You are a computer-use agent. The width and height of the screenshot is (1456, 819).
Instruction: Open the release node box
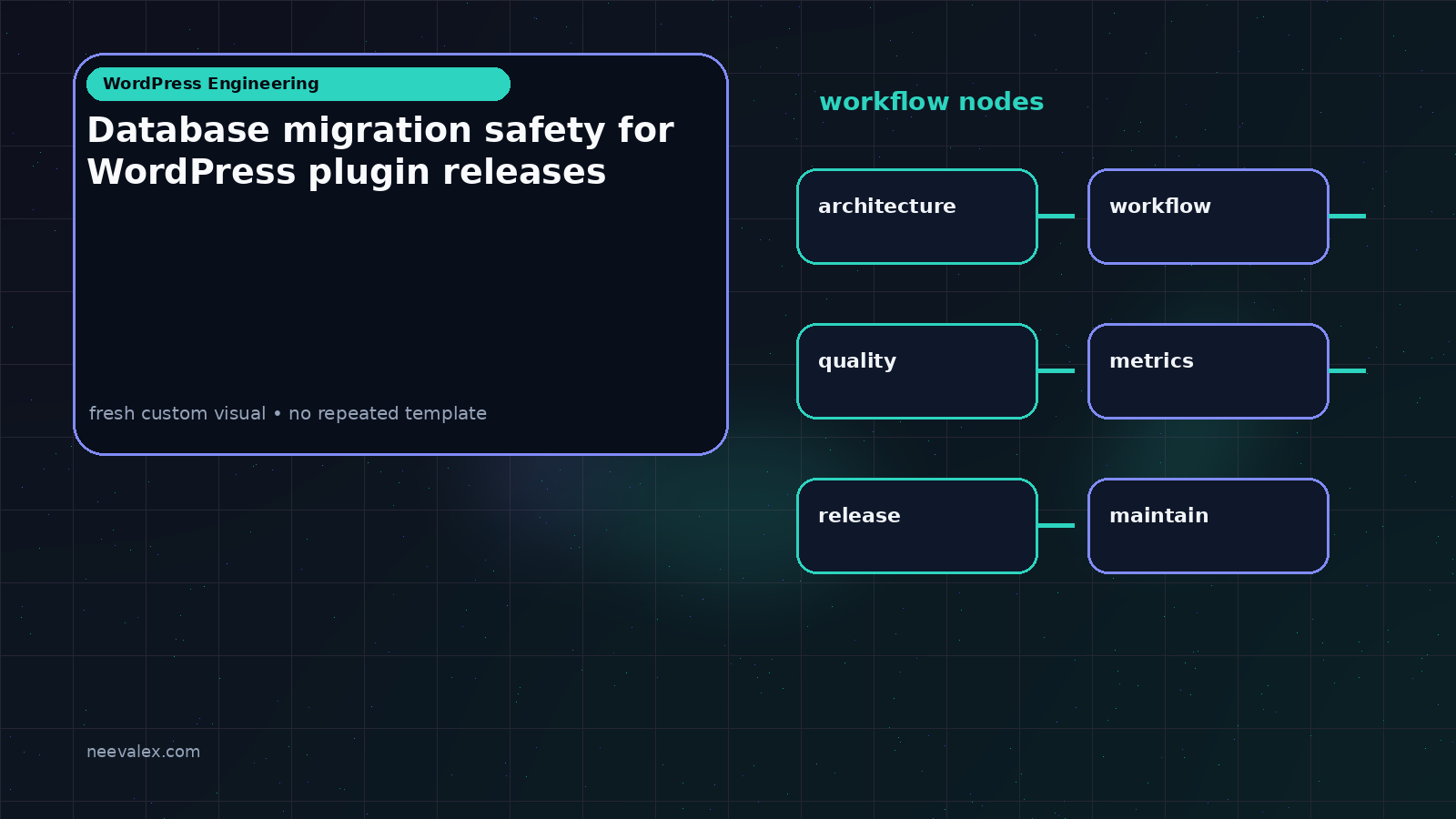tap(917, 526)
